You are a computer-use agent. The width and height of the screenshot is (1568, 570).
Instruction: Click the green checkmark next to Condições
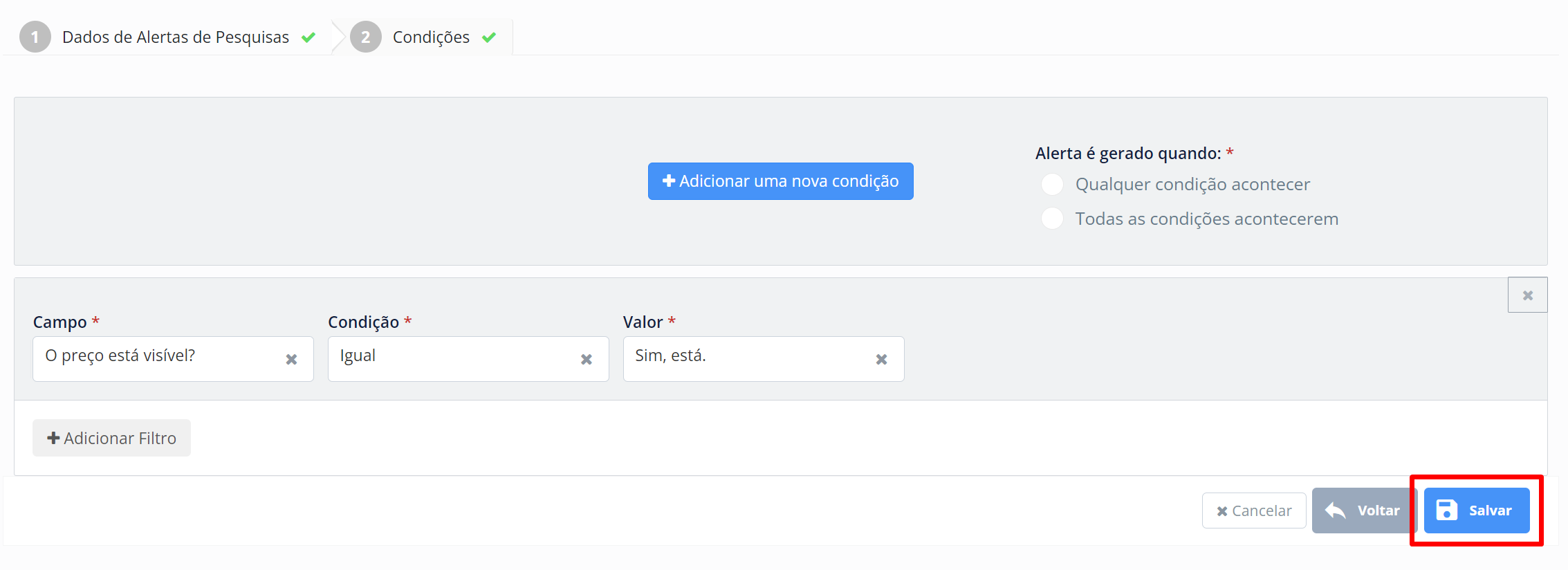489,37
